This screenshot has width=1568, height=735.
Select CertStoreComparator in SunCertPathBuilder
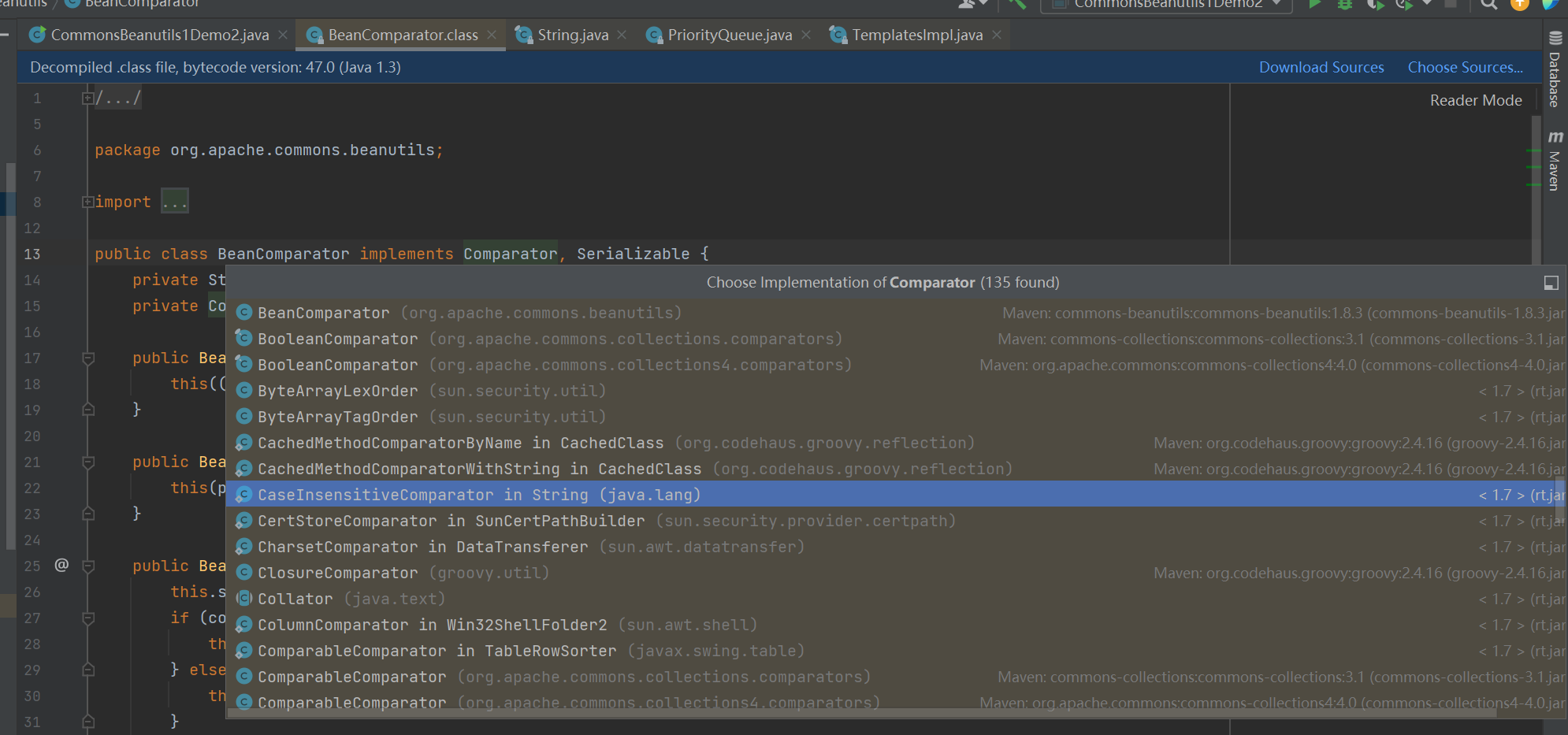coord(896,521)
